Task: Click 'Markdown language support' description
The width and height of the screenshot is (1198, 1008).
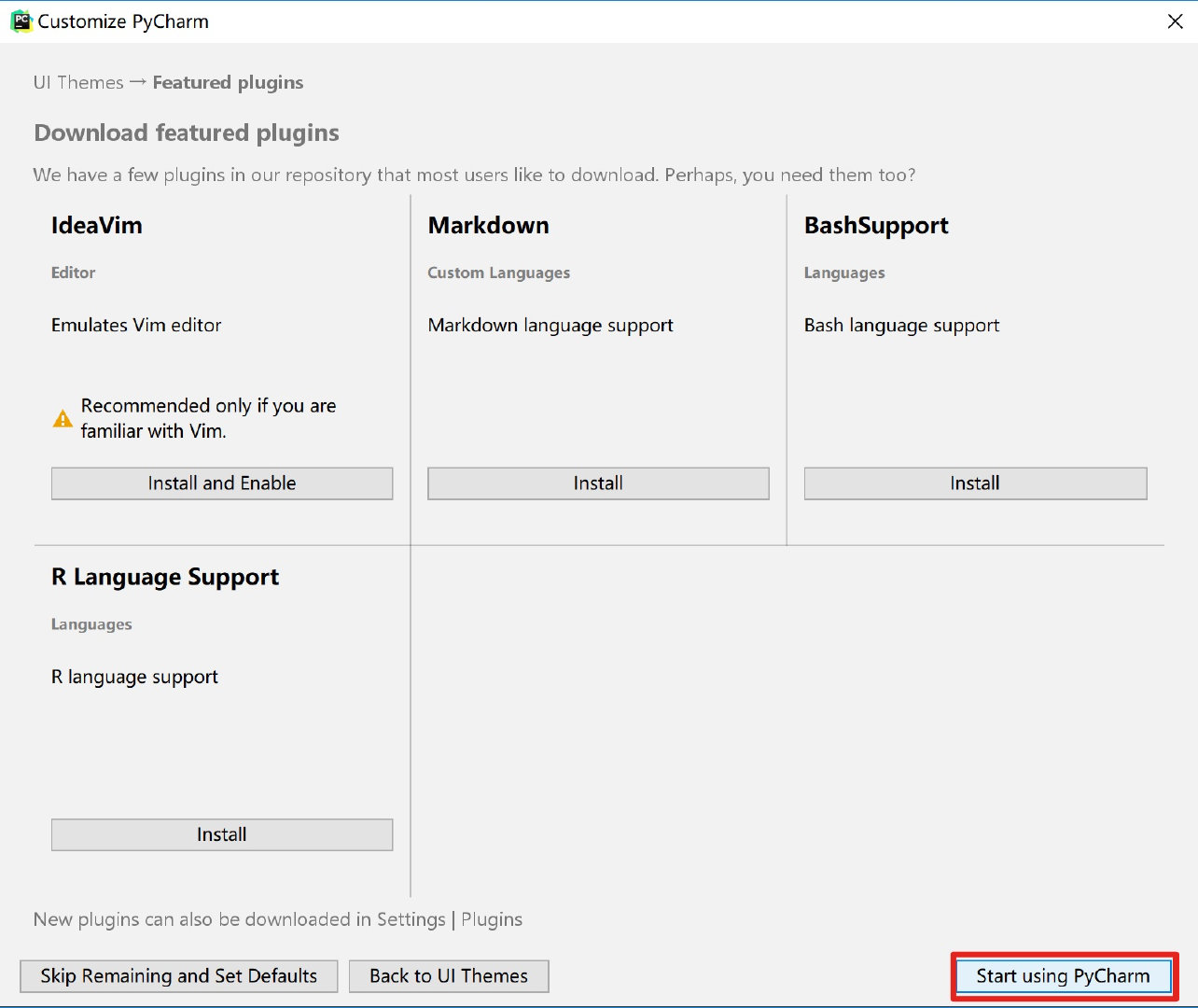Action: [x=550, y=326]
